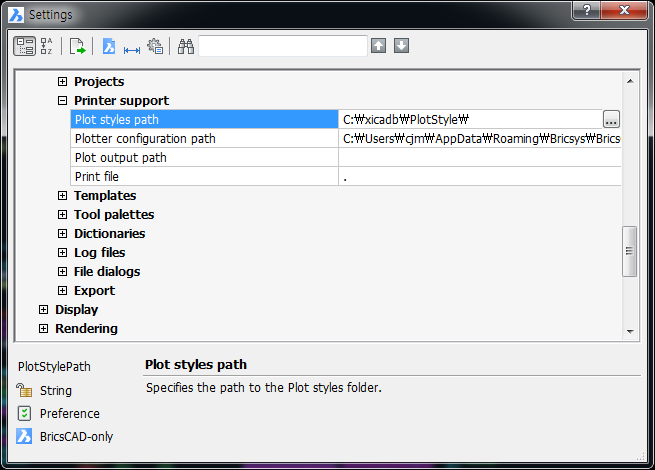Expand the Rendering category
The image size is (655, 470).
43,328
